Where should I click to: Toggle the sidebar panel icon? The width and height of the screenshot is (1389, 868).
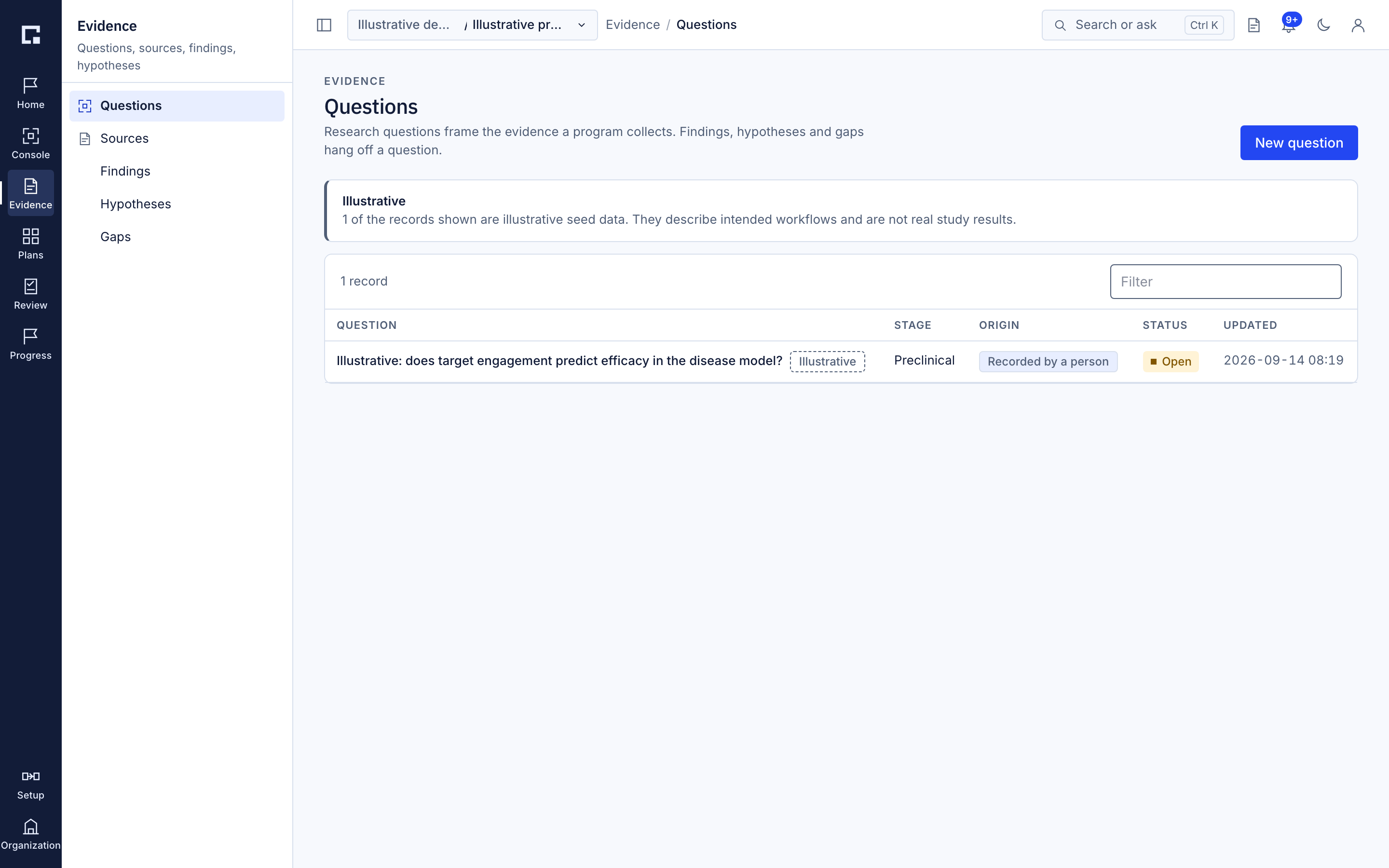(324, 25)
